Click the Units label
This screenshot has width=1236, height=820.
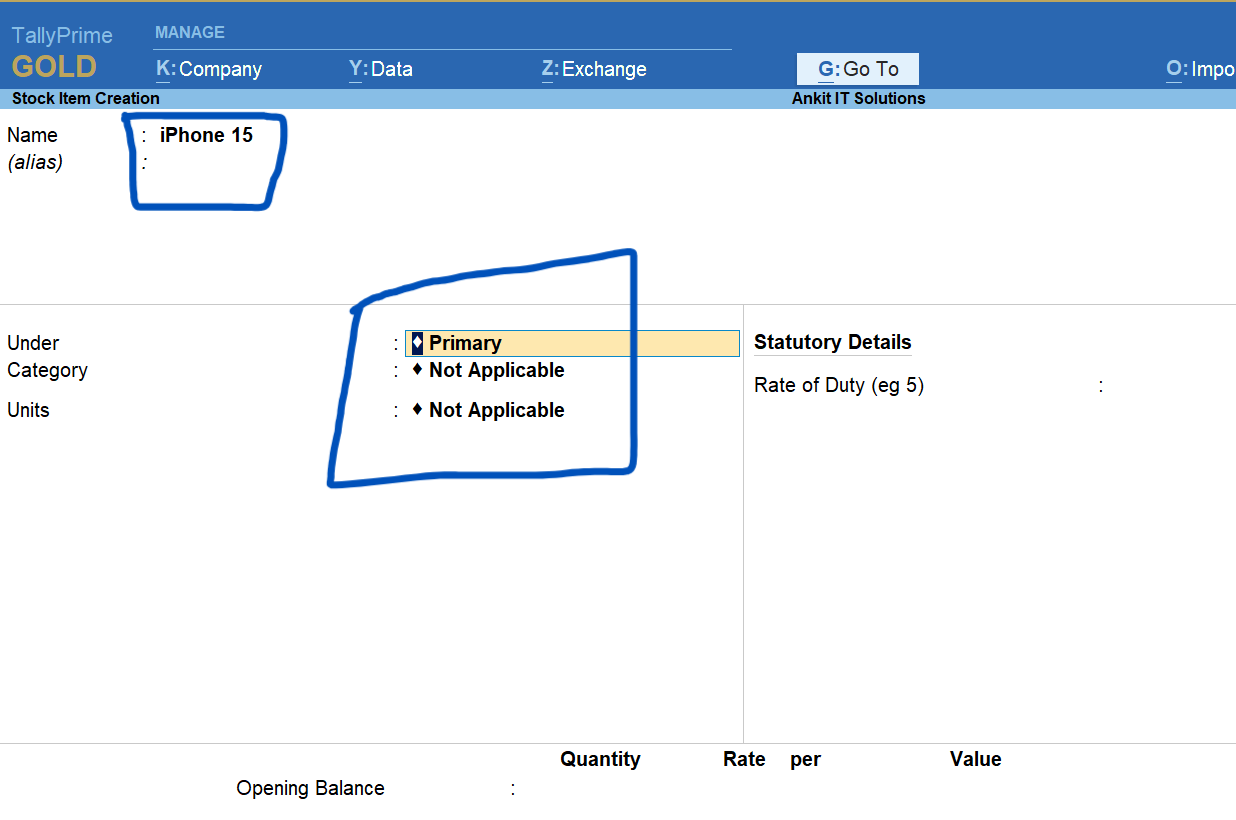(28, 410)
